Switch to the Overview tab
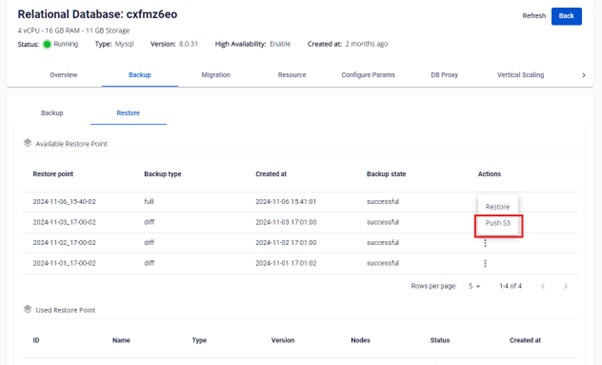602x365 pixels. coord(63,75)
